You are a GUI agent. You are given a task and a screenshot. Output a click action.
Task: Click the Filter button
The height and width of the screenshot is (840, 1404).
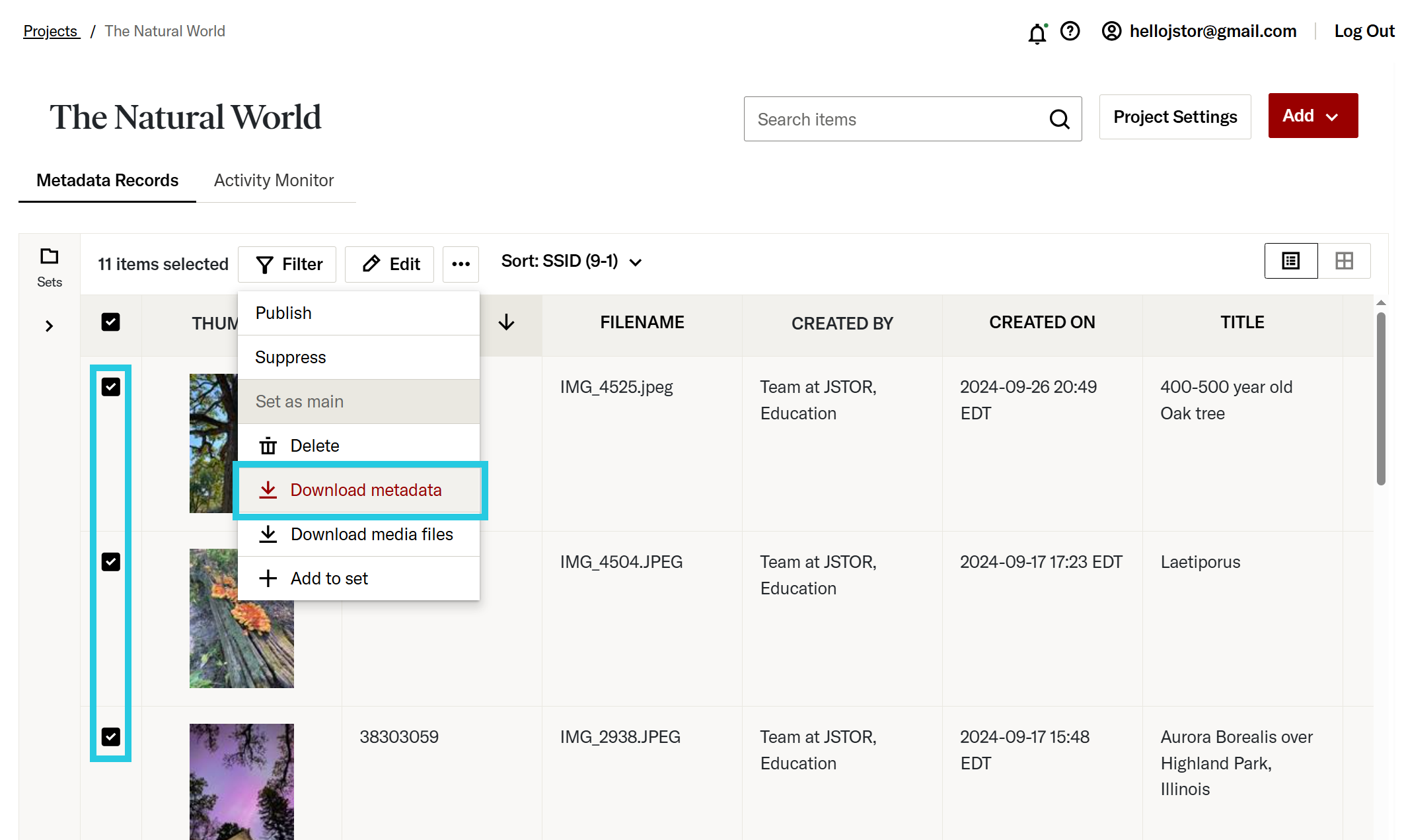(x=287, y=264)
